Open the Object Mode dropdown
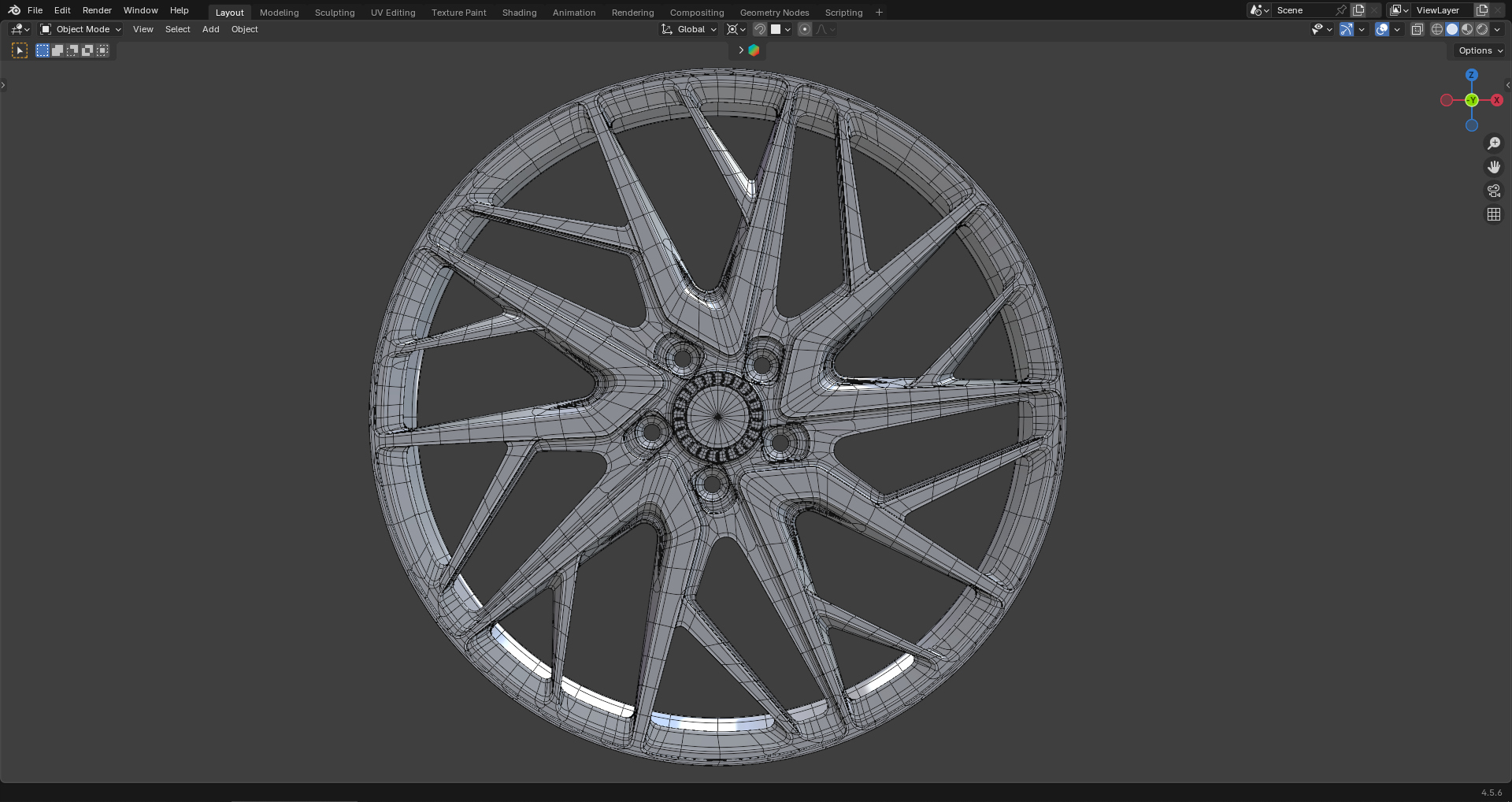 point(81,29)
